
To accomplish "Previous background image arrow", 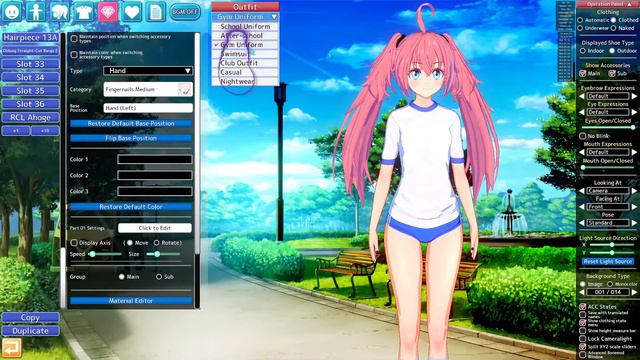I will [582, 292].
